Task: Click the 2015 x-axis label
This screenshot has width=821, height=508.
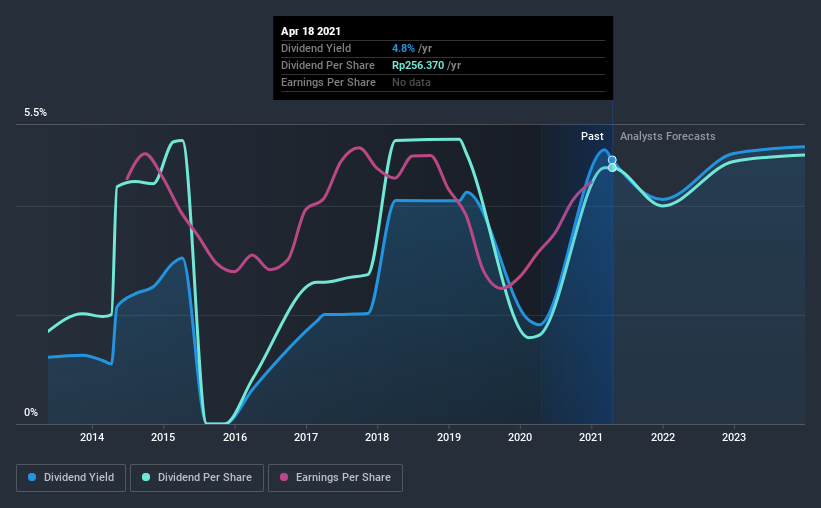Action: (163, 437)
